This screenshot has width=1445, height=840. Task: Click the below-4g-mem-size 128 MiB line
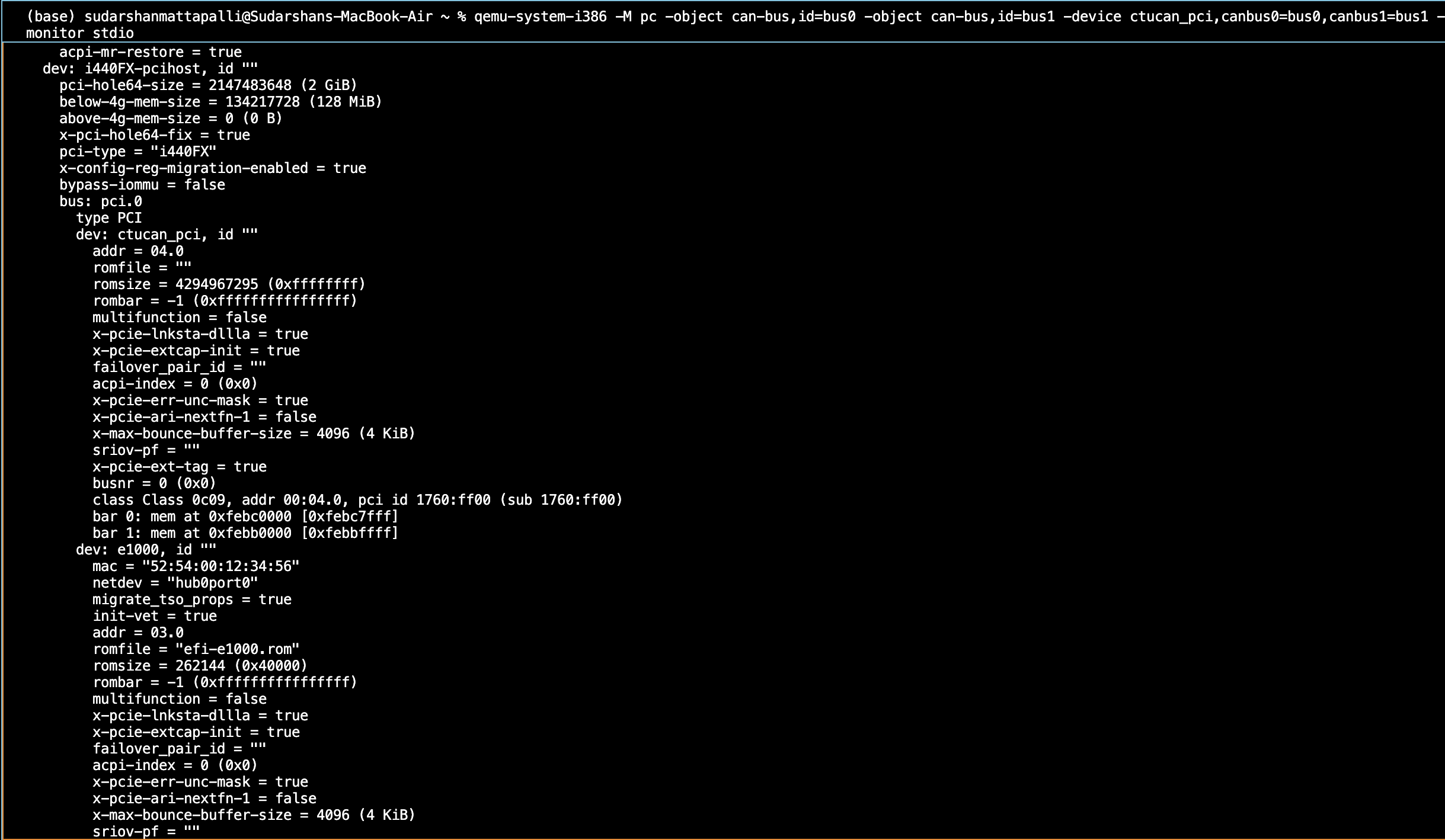[x=220, y=102]
